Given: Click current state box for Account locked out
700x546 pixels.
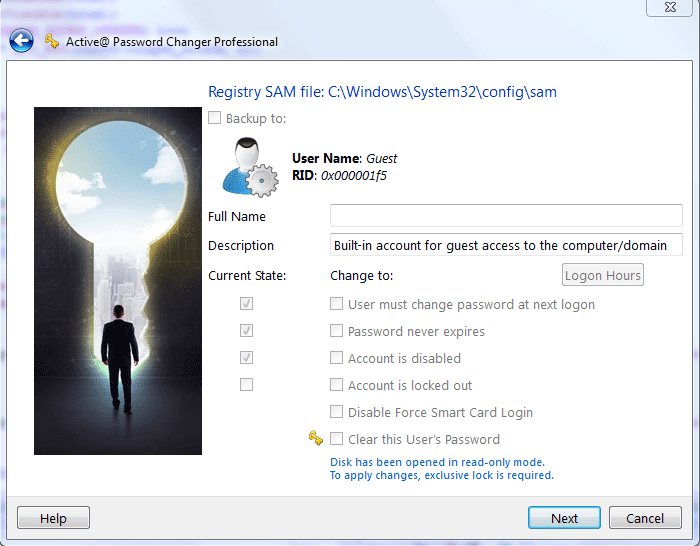Looking at the screenshot, I should tap(246, 384).
